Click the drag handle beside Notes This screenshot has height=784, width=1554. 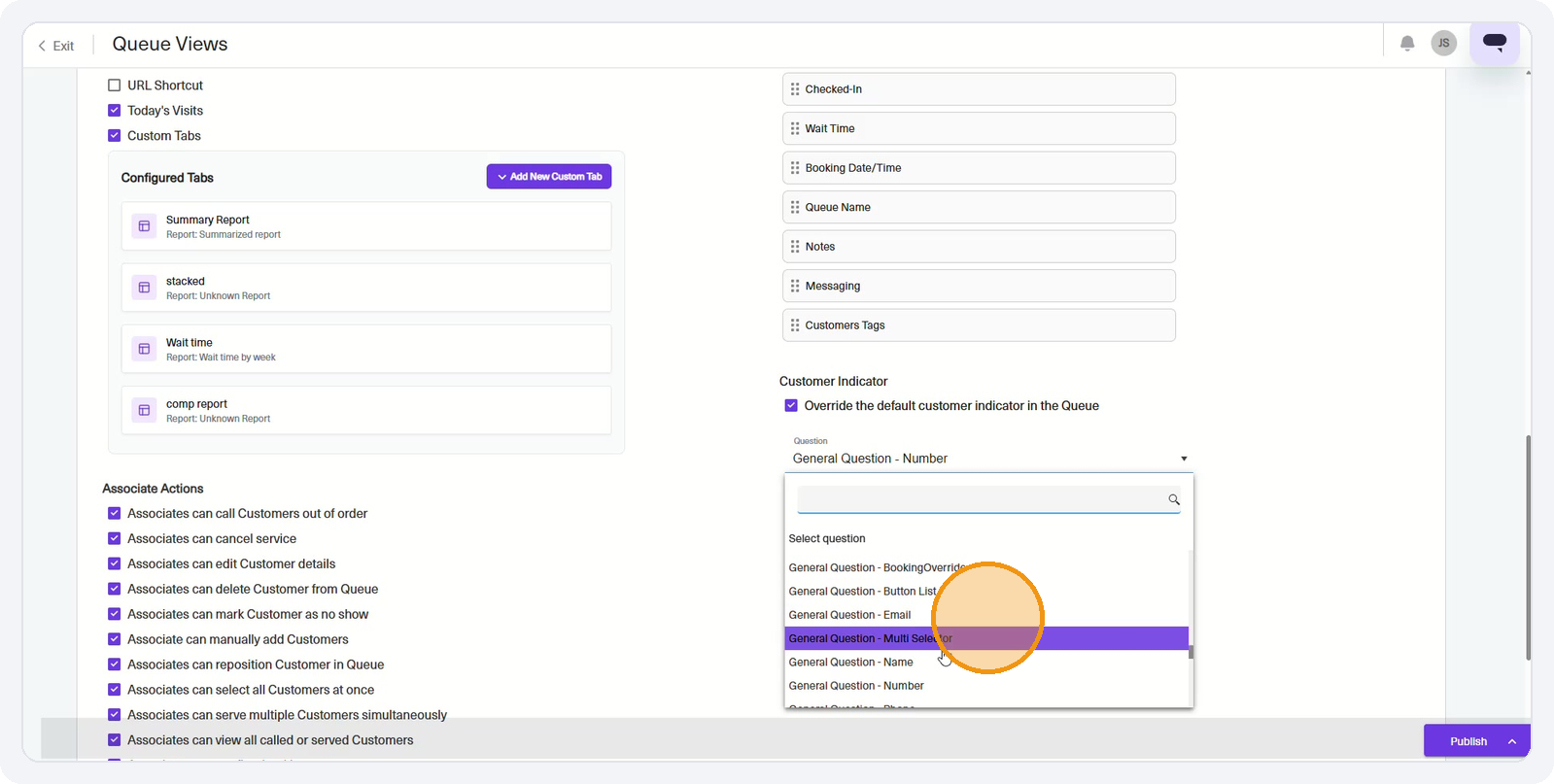click(x=795, y=247)
